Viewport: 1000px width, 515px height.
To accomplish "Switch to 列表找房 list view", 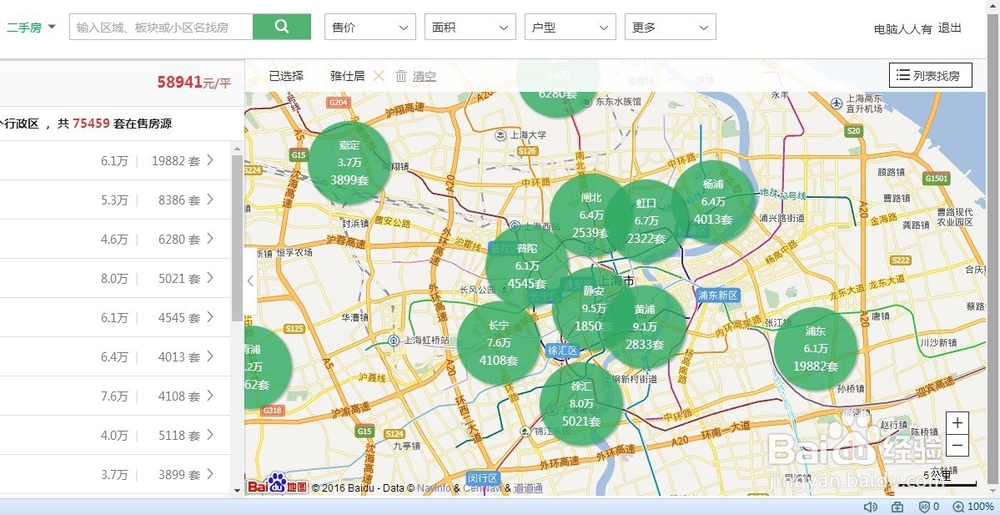I will 930,75.
